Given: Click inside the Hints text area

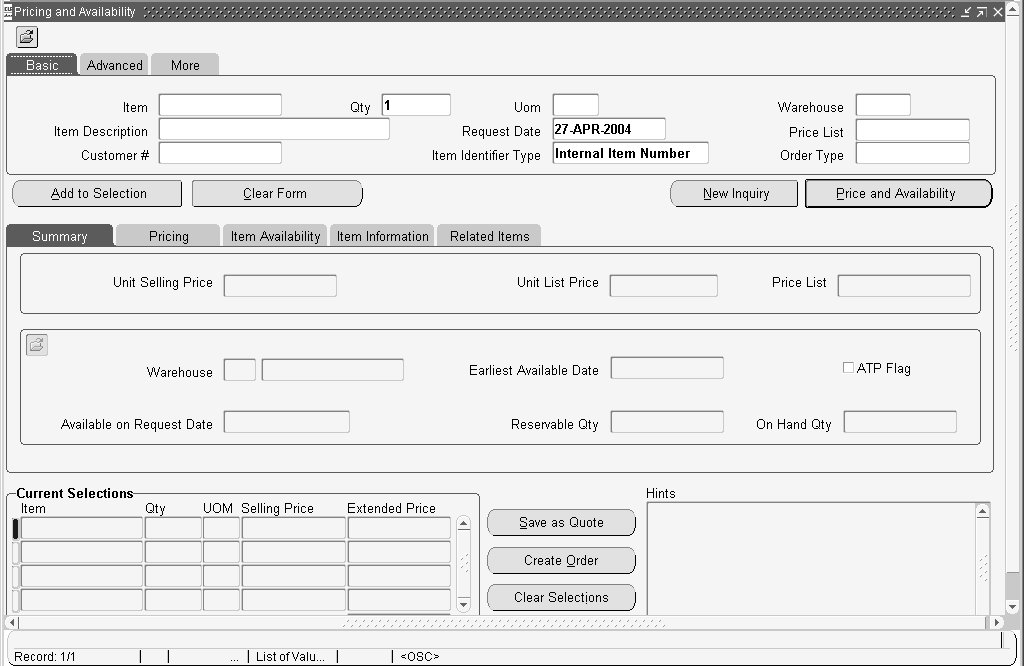Looking at the screenshot, I should click(x=811, y=558).
